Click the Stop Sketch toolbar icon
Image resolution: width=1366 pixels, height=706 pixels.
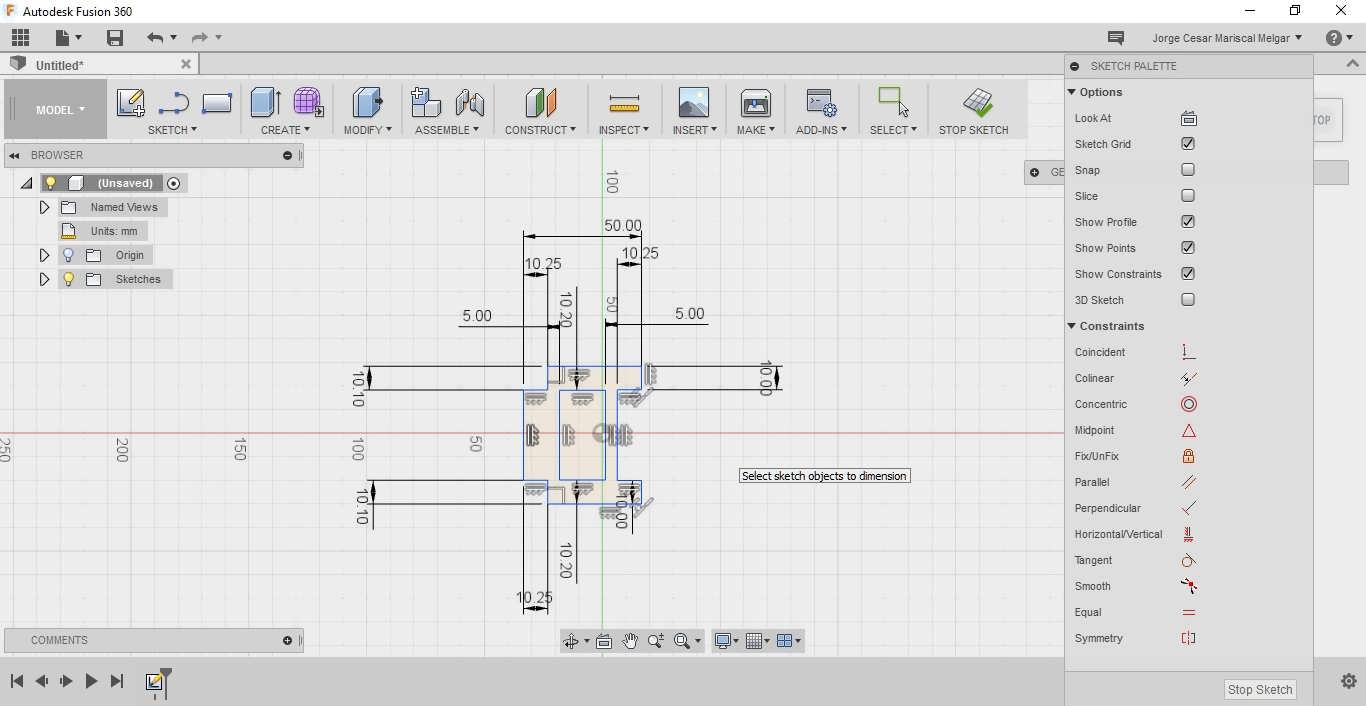click(x=977, y=102)
